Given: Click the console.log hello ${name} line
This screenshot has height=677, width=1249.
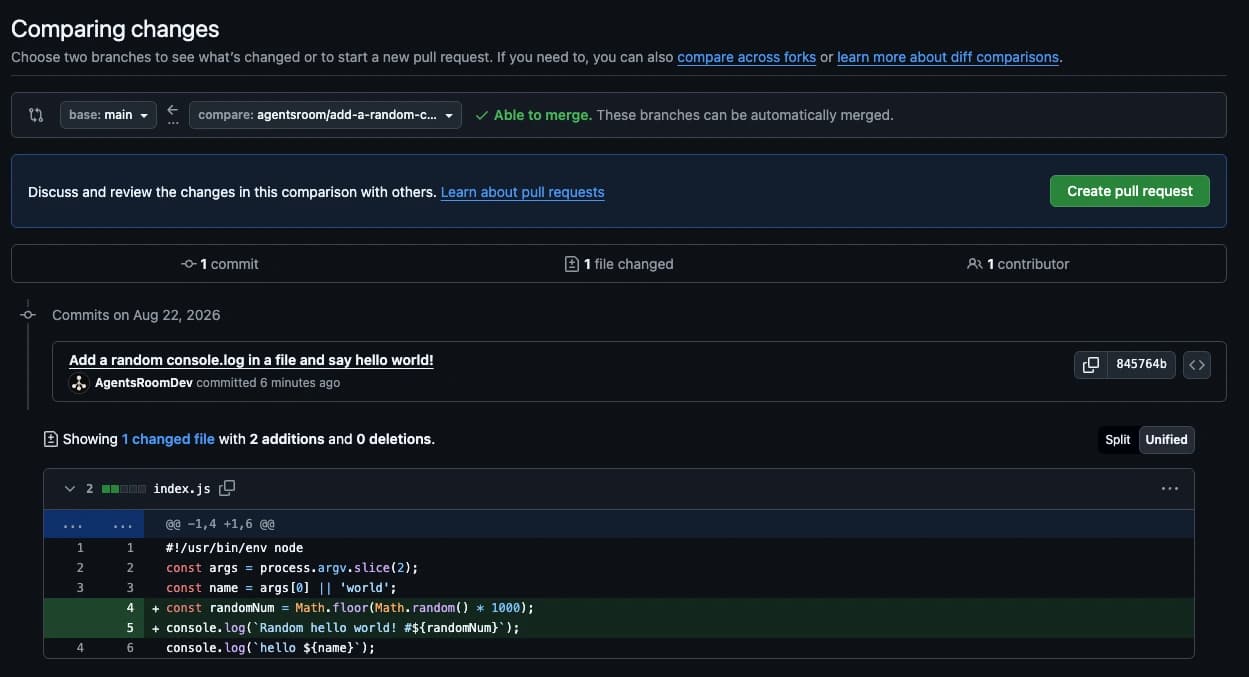Looking at the screenshot, I should pyautogui.click(x=270, y=648).
